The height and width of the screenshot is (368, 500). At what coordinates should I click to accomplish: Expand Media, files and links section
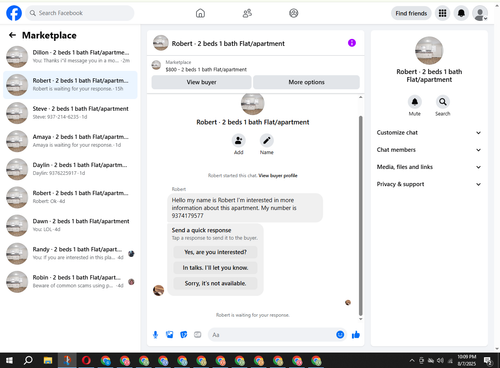pyautogui.click(x=429, y=167)
